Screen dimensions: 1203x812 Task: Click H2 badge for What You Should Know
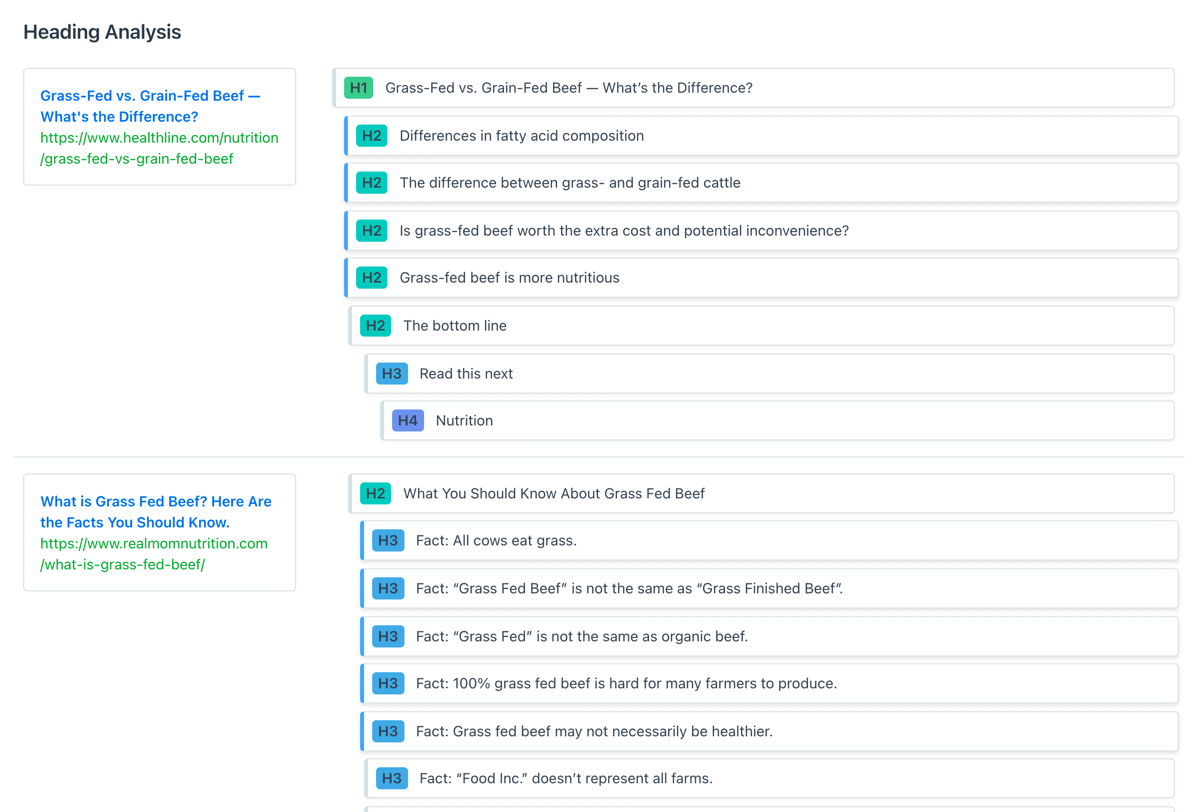[375, 494]
